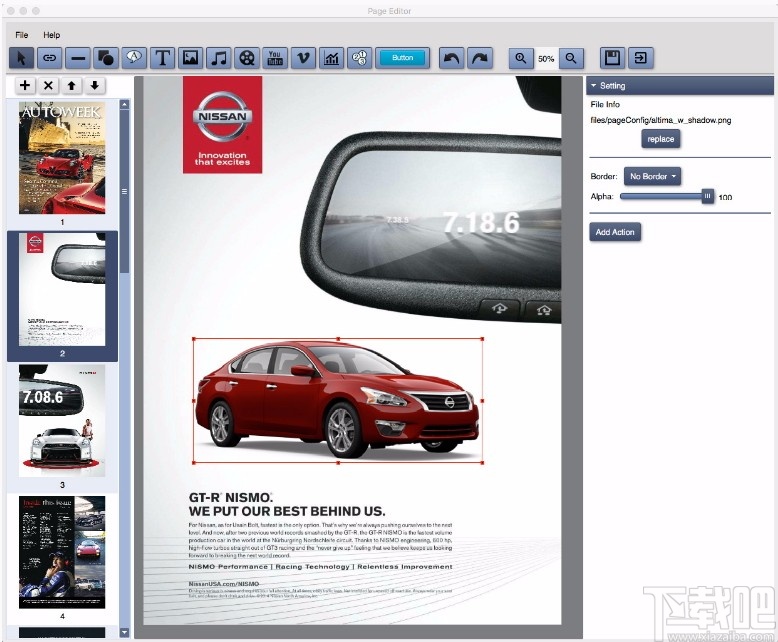
Task: Insert an image with picture tool
Action: (191, 58)
